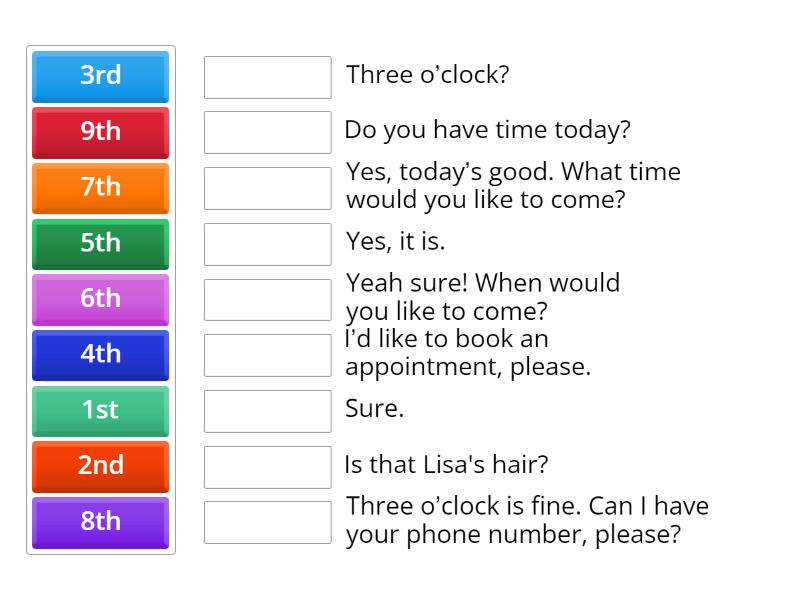Select the blue 3rd tile
Viewport: 800px width, 600px height.
100,76
